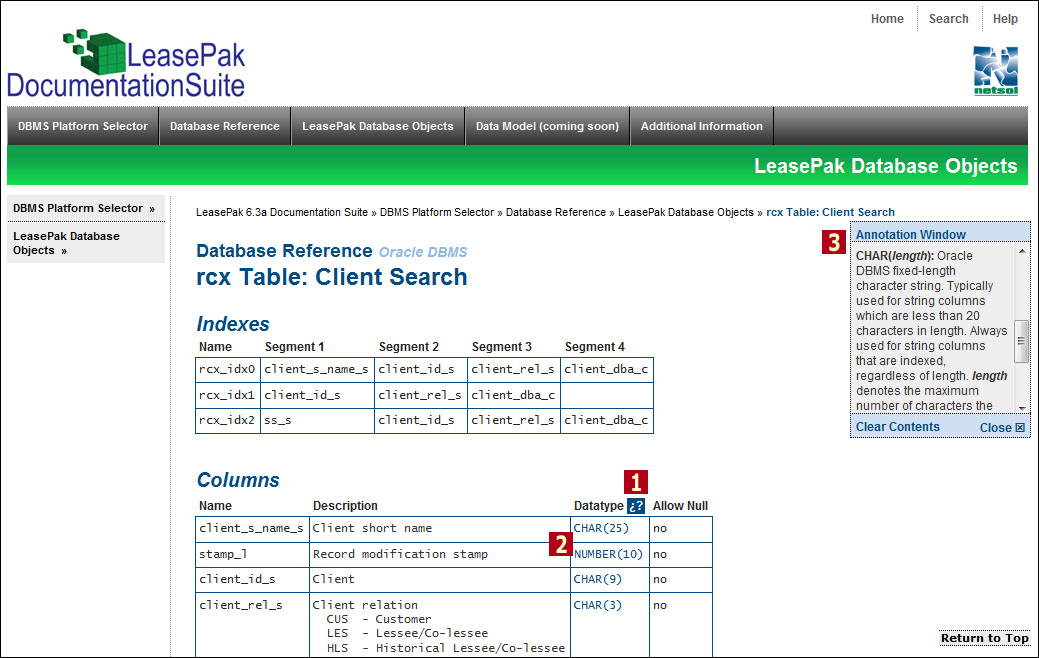The height and width of the screenshot is (658, 1039).
Task: Click the 'rcx Table: Client Search' page heading
Action: 332,276
